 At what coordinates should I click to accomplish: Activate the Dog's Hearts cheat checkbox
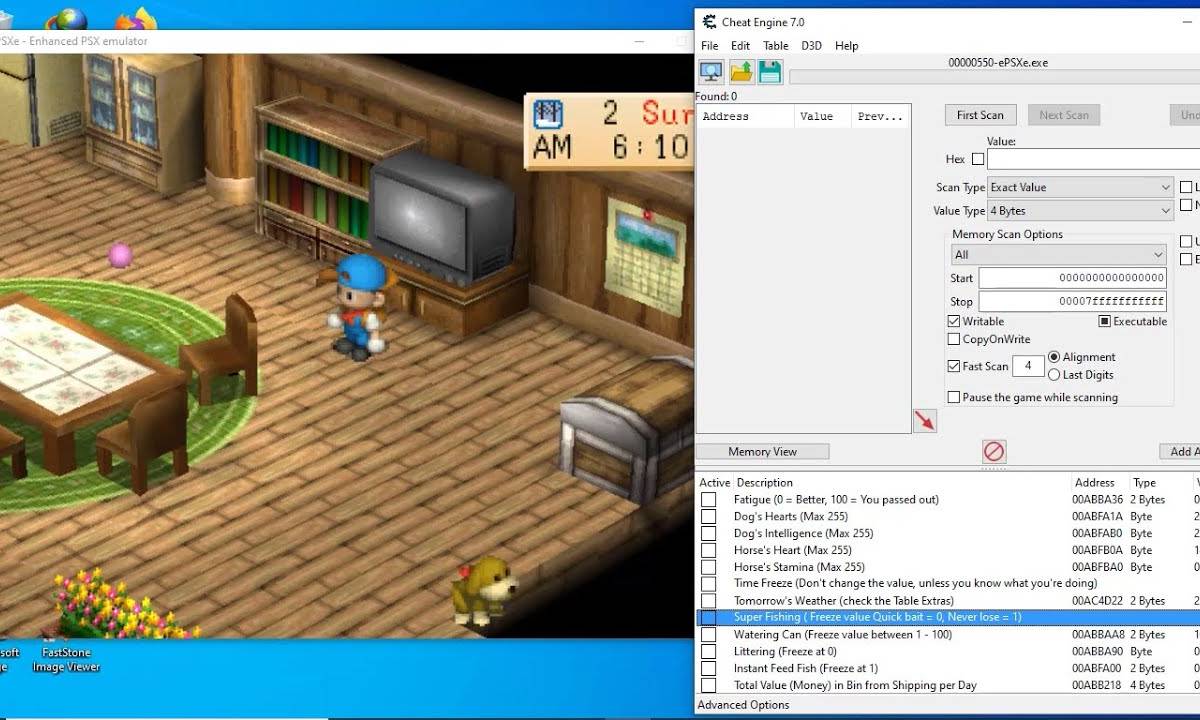click(x=709, y=517)
